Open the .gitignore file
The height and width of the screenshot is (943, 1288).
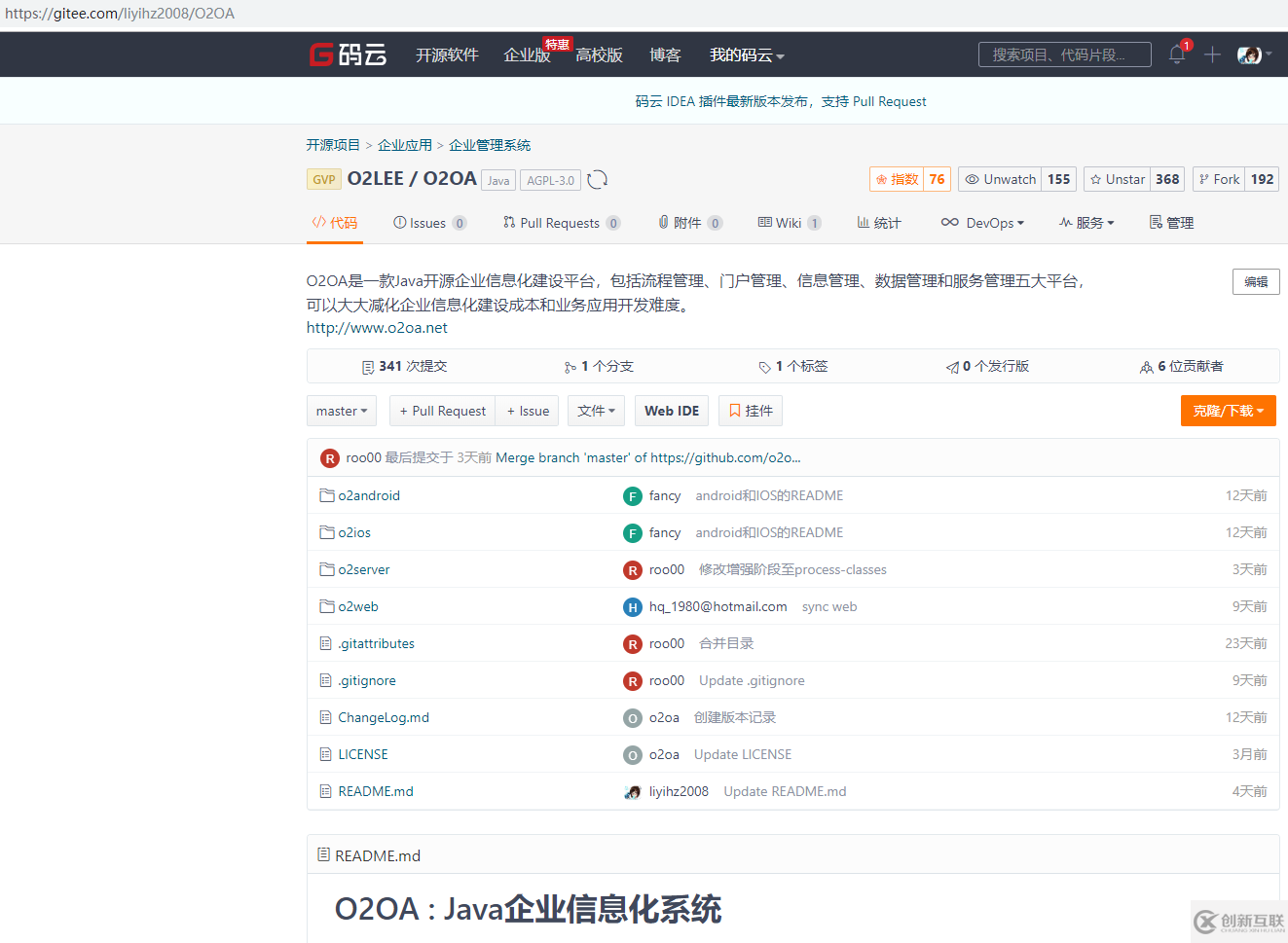tap(367, 680)
